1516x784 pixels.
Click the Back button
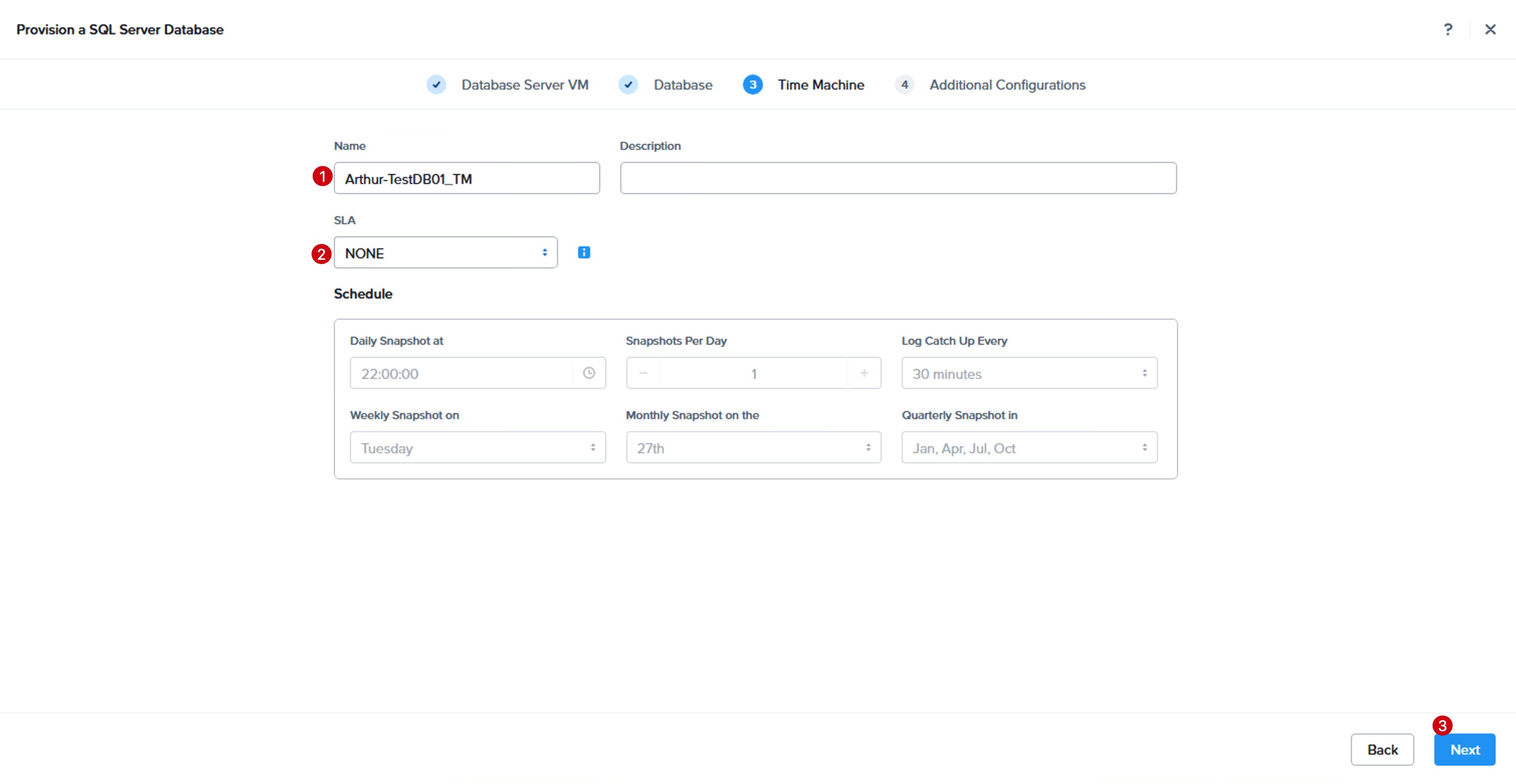(1382, 749)
